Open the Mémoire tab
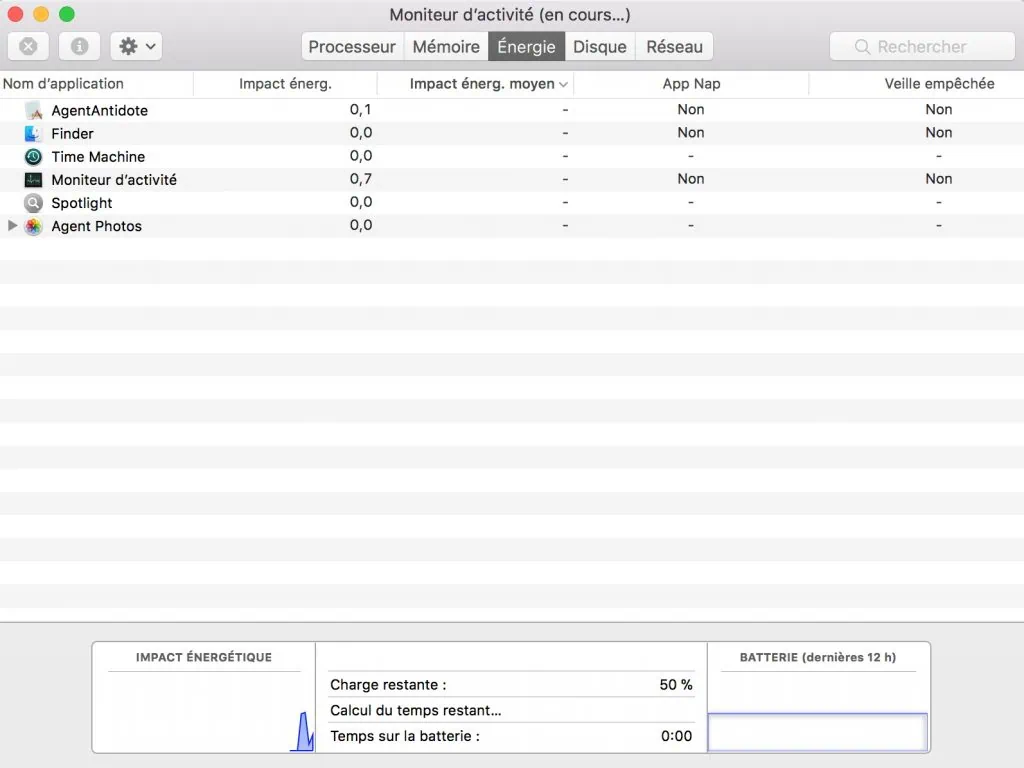This screenshot has width=1024, height=768. click(445, 46)
